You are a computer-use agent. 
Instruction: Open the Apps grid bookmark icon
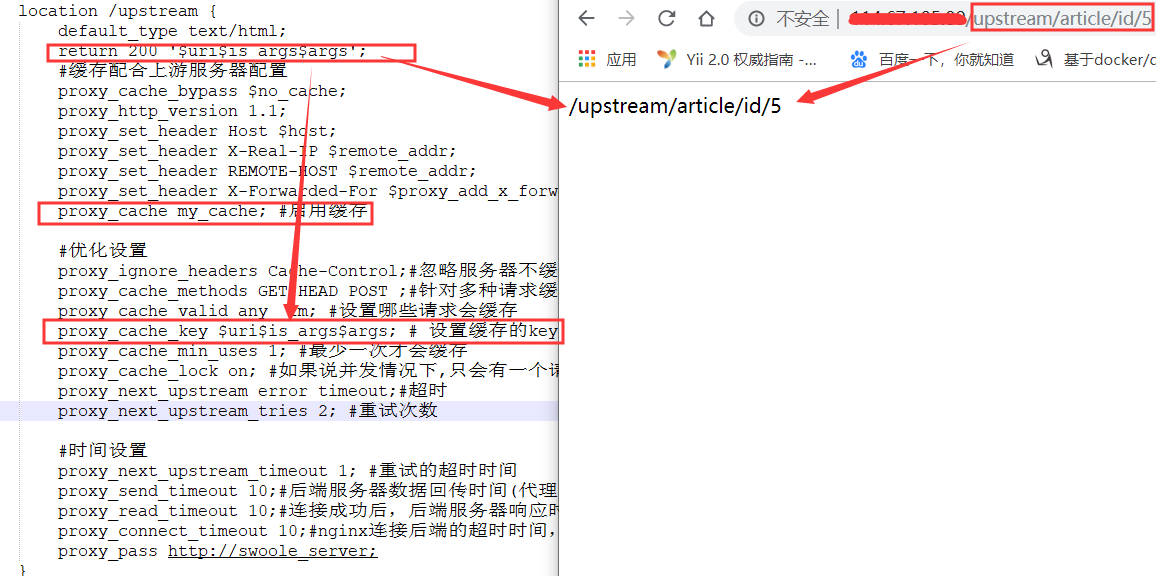pyautogui.click(x=586, y=59)
